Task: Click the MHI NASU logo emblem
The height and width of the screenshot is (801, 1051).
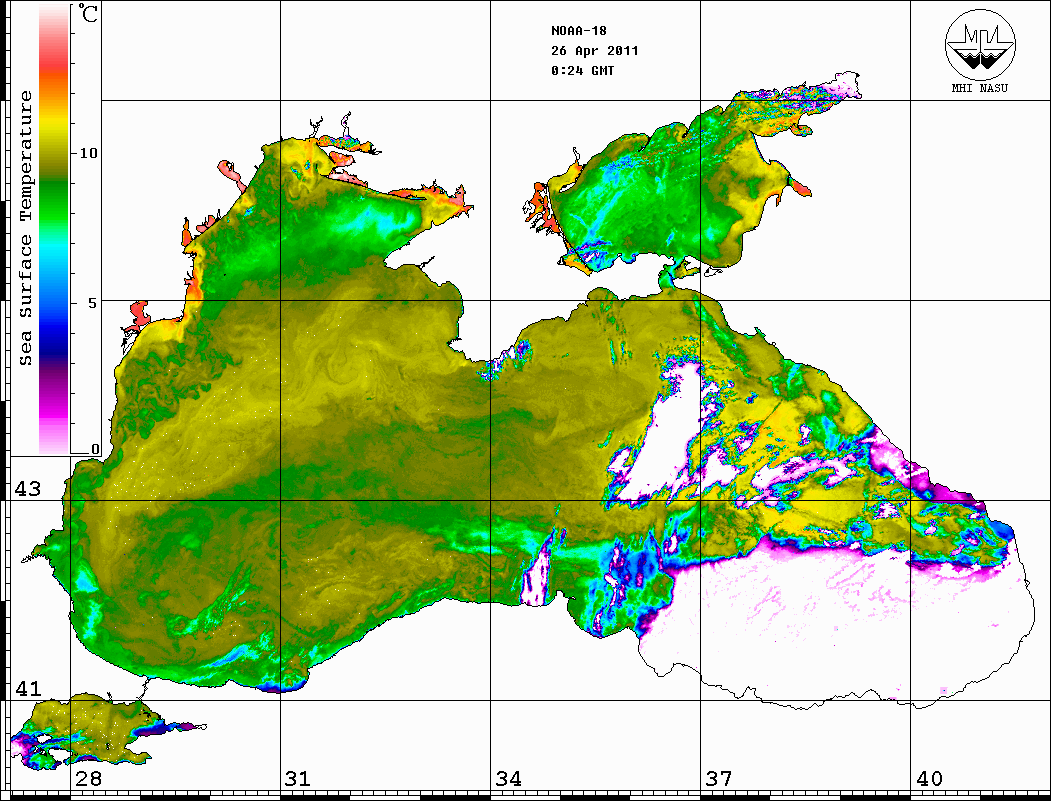Action: coord(980,44)
